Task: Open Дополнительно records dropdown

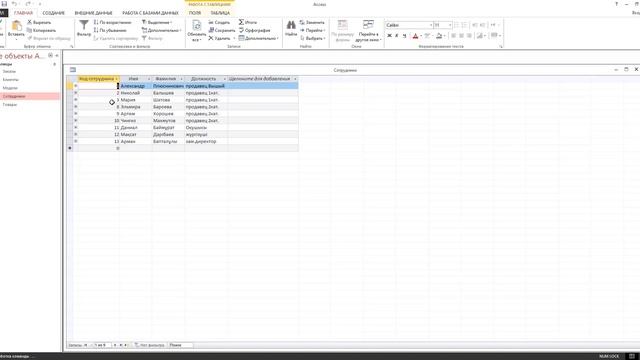Action: click(258, 38)
